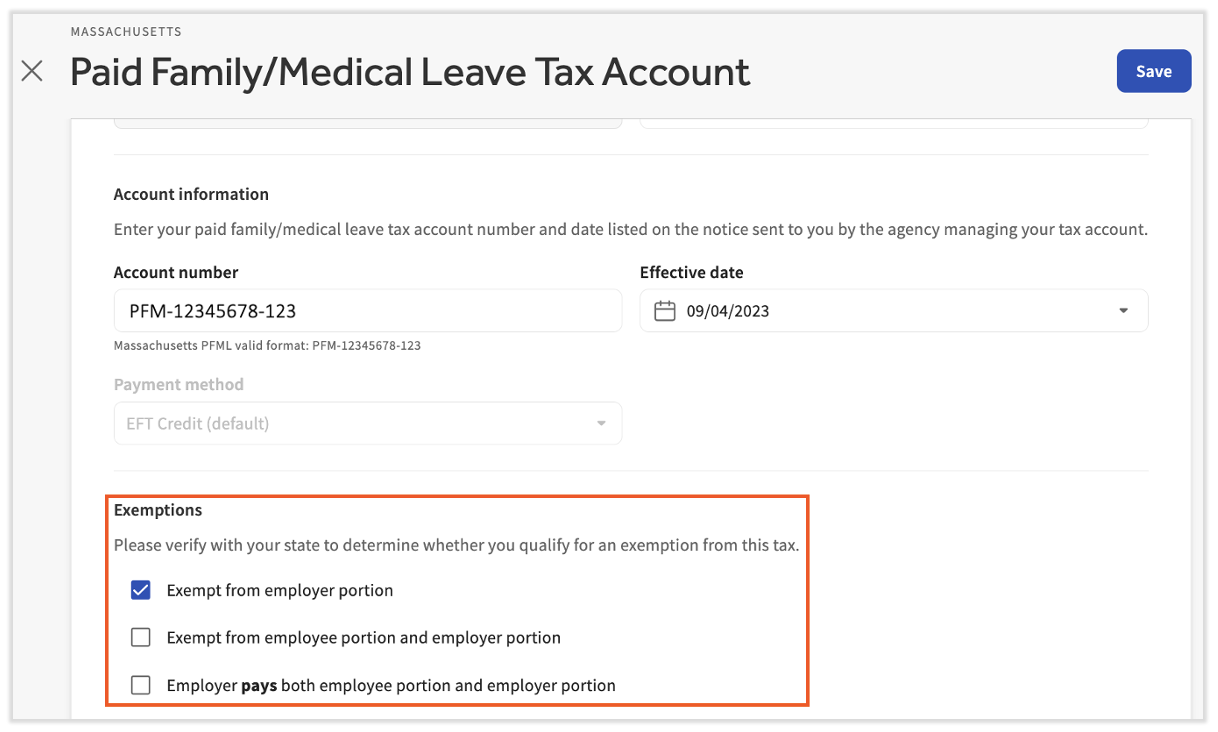Expand the Effective date dropdown arrow
Image resolution: width=1218 pixels, height=732 pixels.
(x=1123, y=311)
